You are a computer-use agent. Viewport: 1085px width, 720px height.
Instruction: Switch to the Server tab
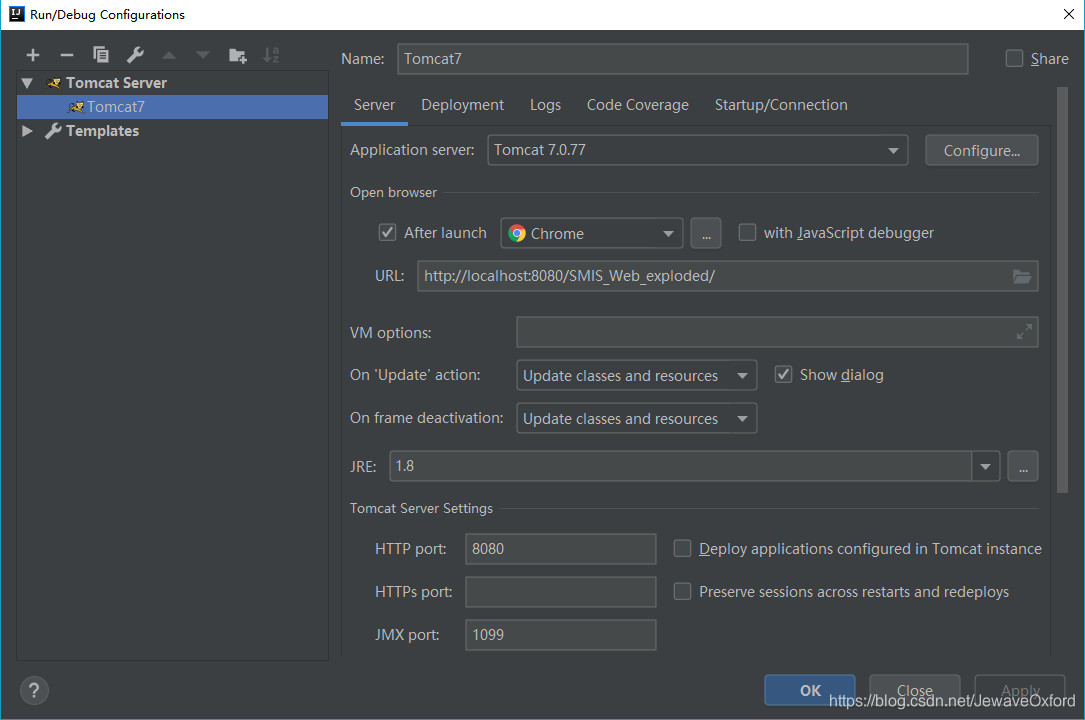374,105
